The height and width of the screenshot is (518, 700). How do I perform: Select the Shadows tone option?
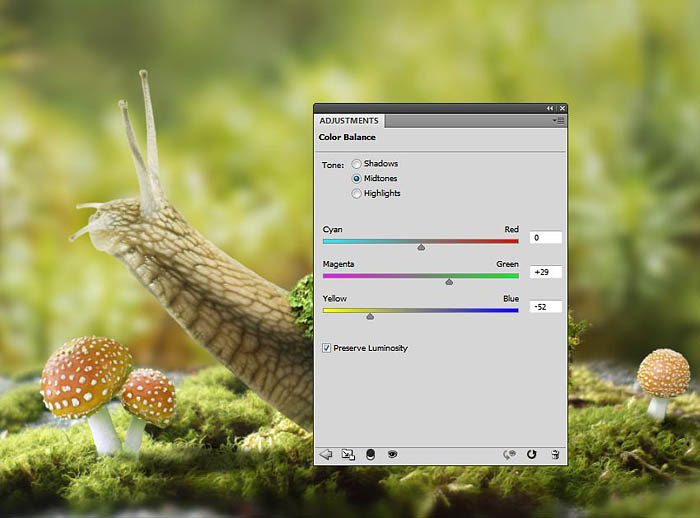pos(357,163)
